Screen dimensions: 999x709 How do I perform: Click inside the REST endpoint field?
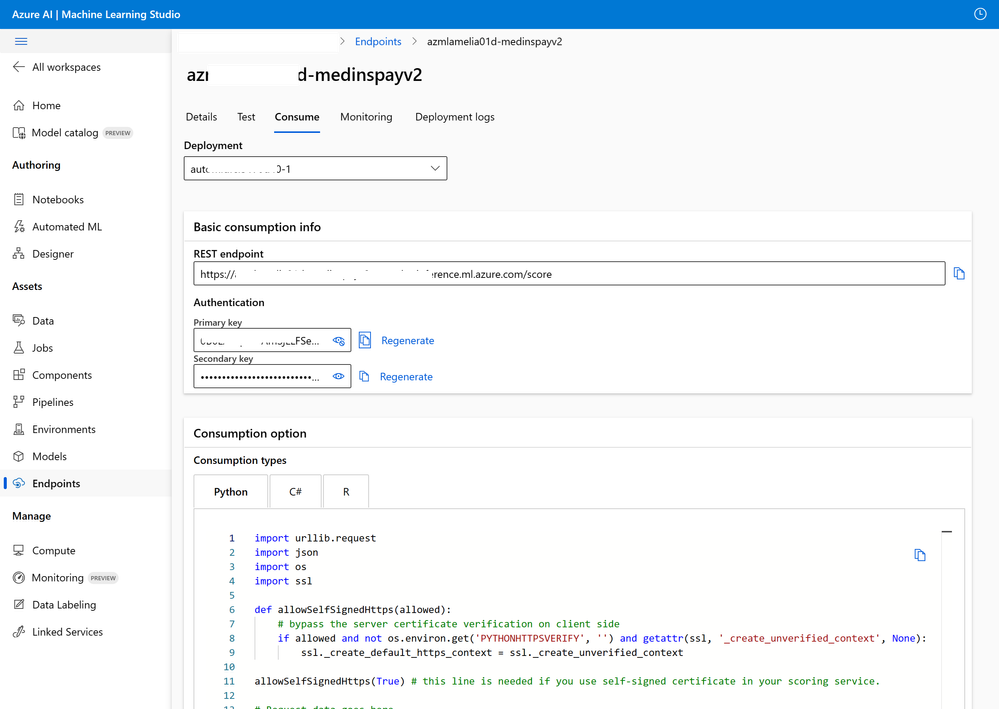tap(569, 274)
